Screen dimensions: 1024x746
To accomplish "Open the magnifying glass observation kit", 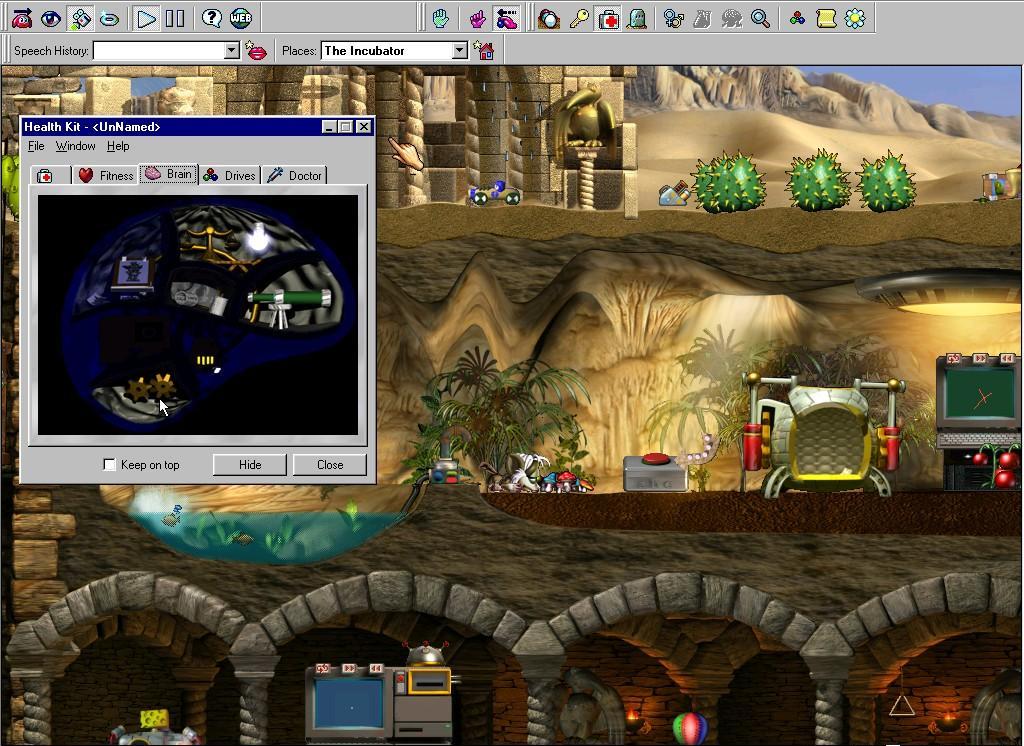I will (x=760, y=18).
